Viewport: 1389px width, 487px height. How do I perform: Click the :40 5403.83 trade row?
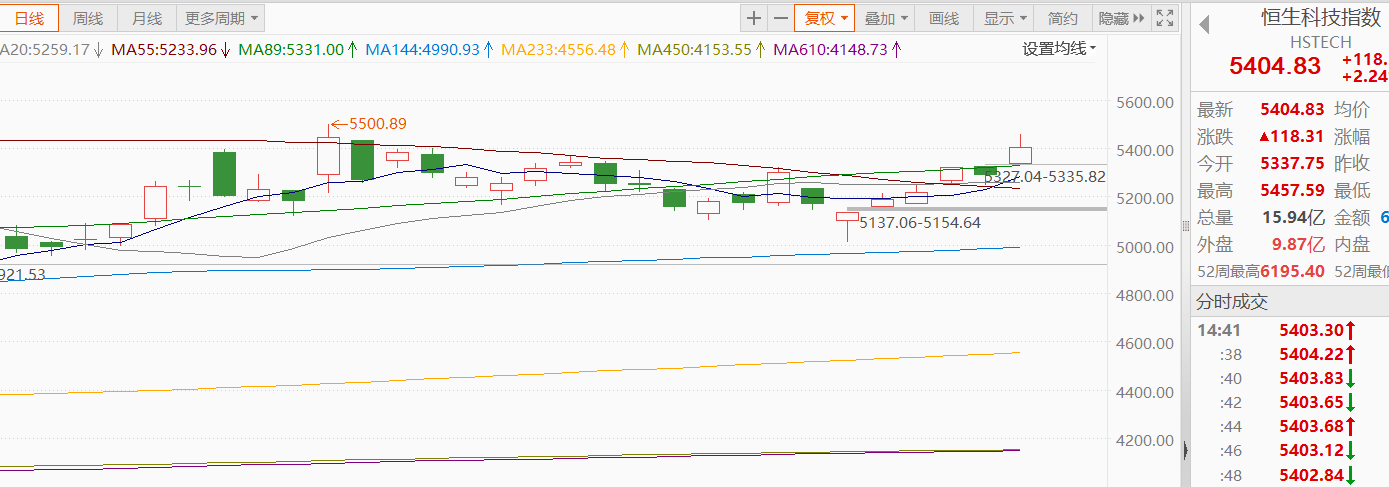pyautogui.click(x=1290, y=378)
